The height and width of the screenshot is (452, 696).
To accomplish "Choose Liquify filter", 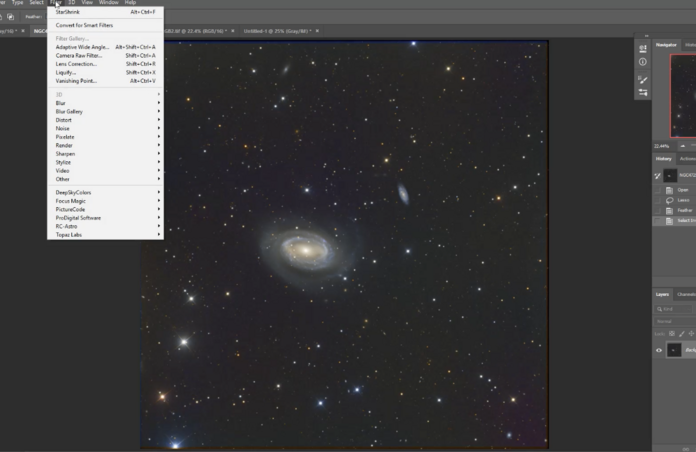I will tap(106, 72).
